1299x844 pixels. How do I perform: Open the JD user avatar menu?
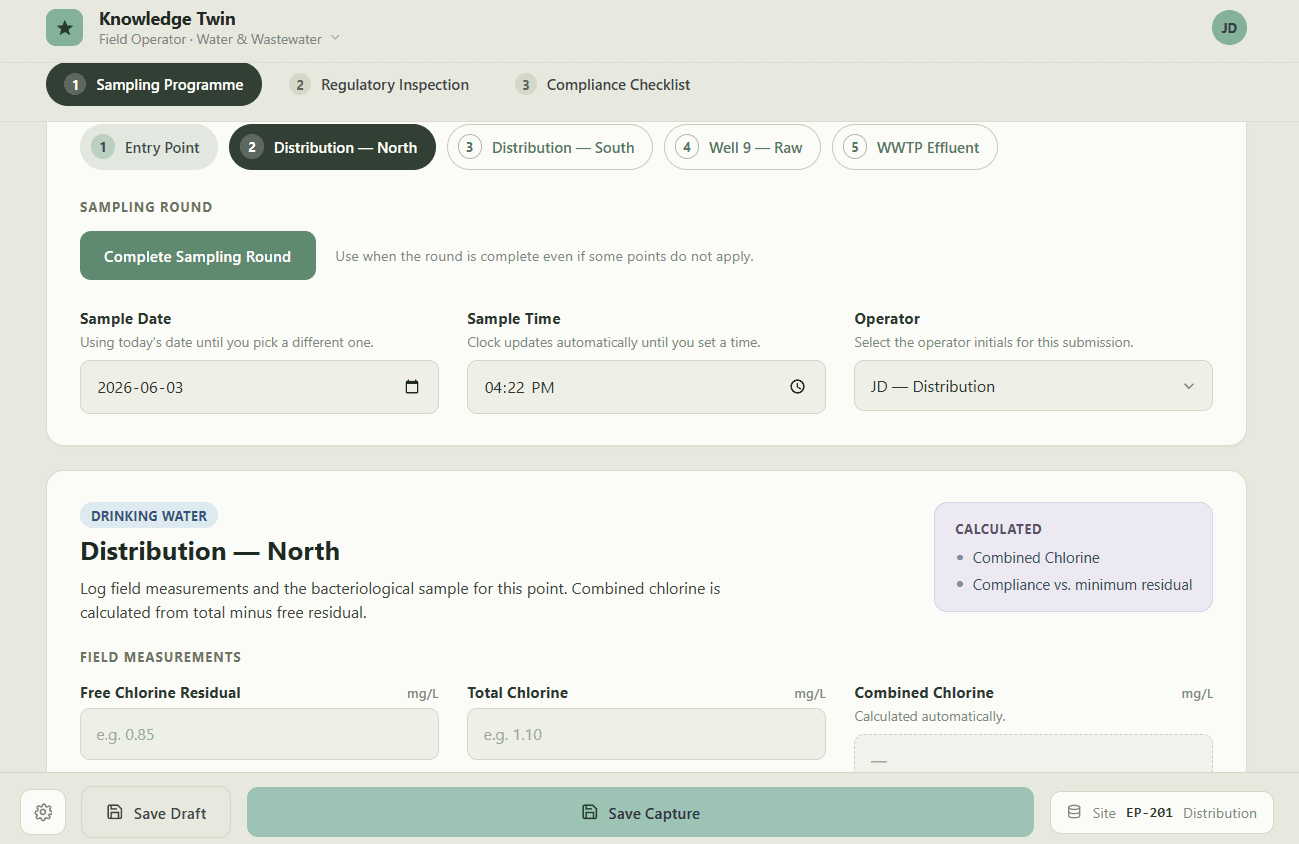[x=1229, y=27]
